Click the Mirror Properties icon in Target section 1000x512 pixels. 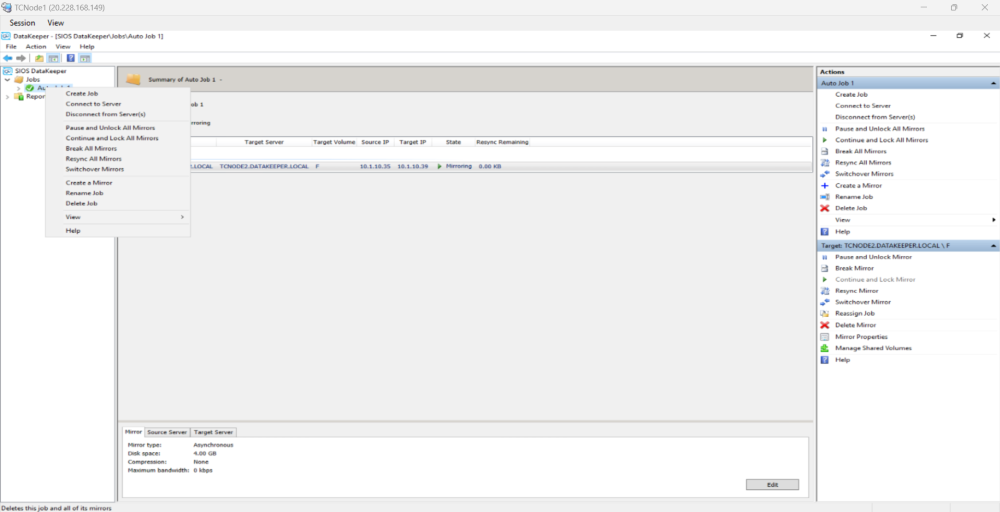pyautogui.click(x=824, y=337)
